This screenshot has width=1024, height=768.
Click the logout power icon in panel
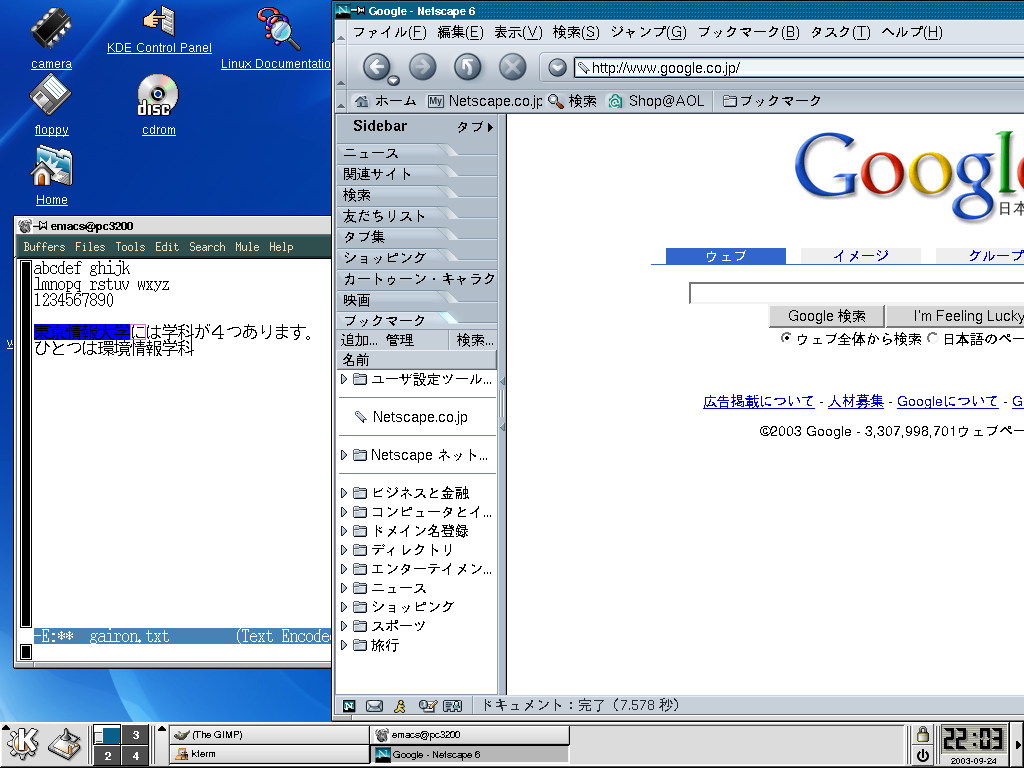coord(922,756)
